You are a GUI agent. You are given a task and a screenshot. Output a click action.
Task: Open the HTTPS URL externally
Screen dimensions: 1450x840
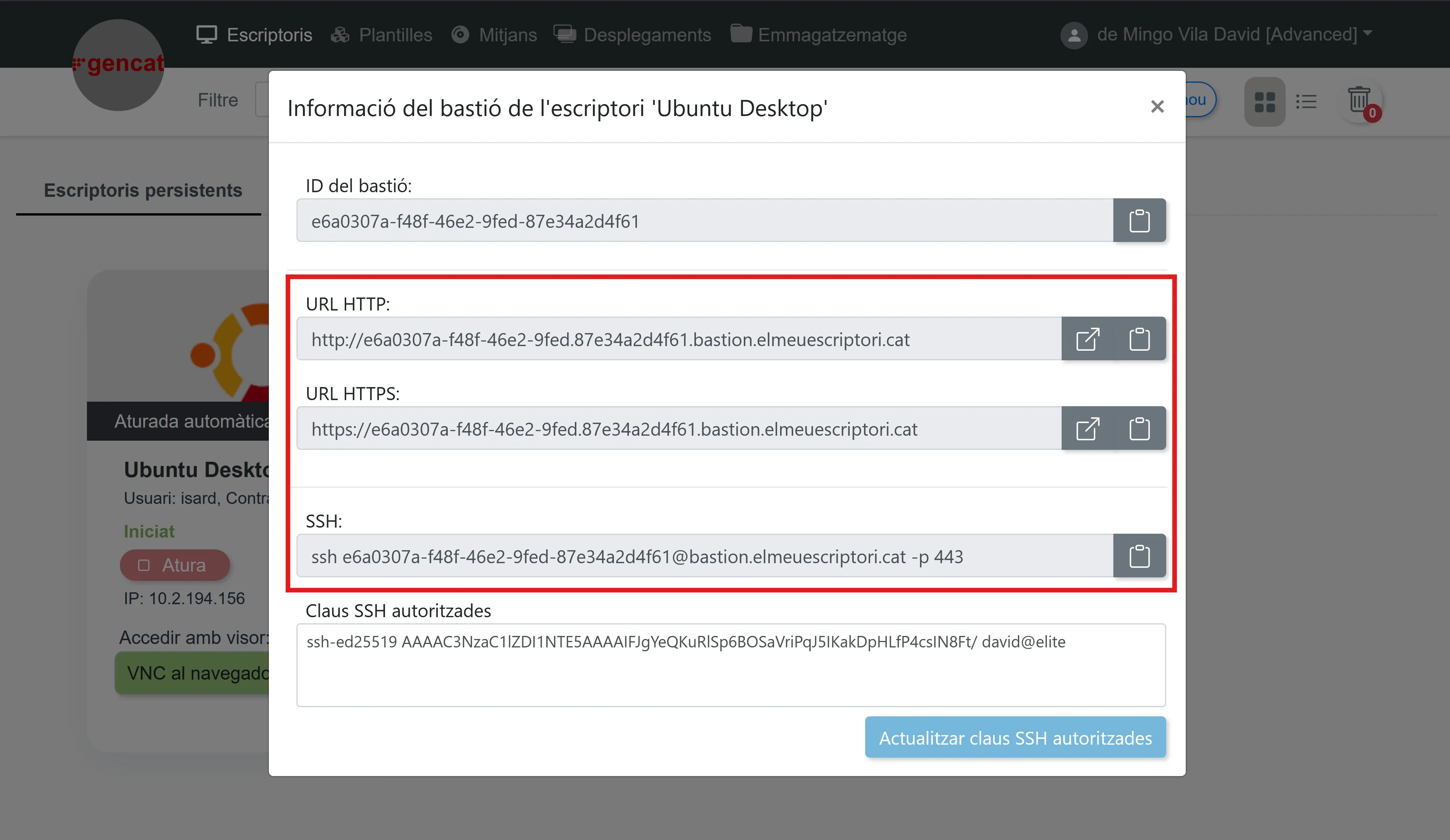click(x=1087, y=429)
